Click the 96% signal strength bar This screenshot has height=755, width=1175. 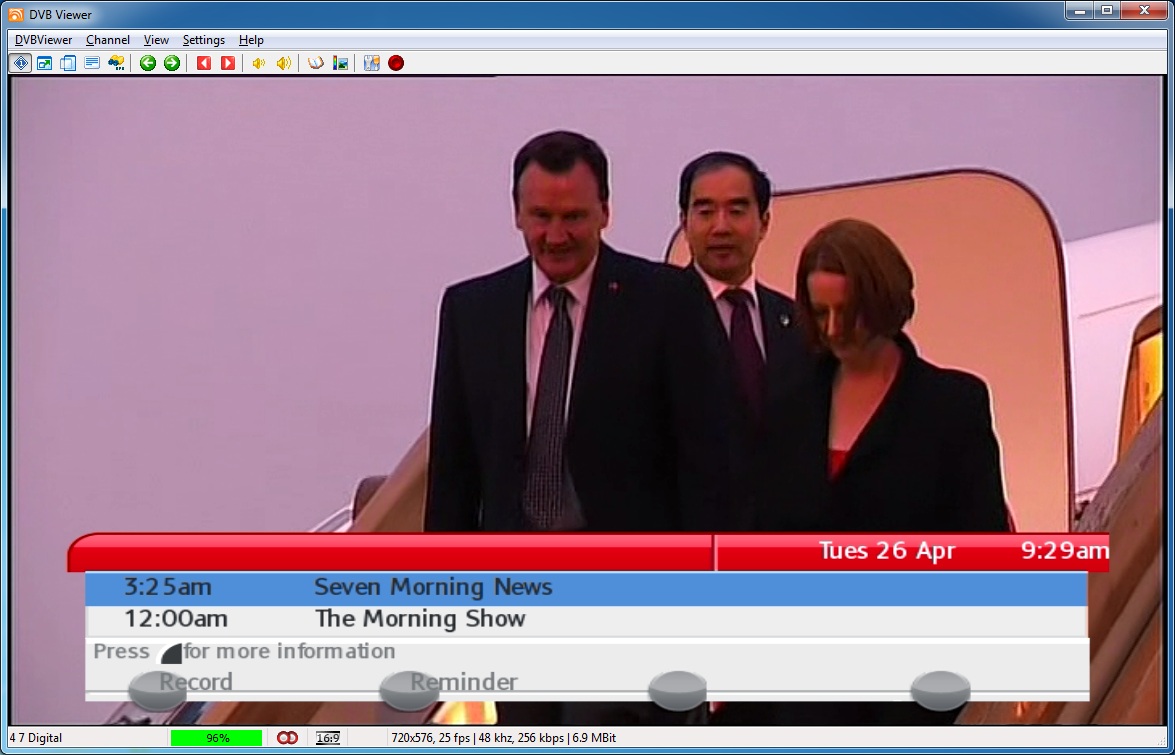click(x=217, y=738)
